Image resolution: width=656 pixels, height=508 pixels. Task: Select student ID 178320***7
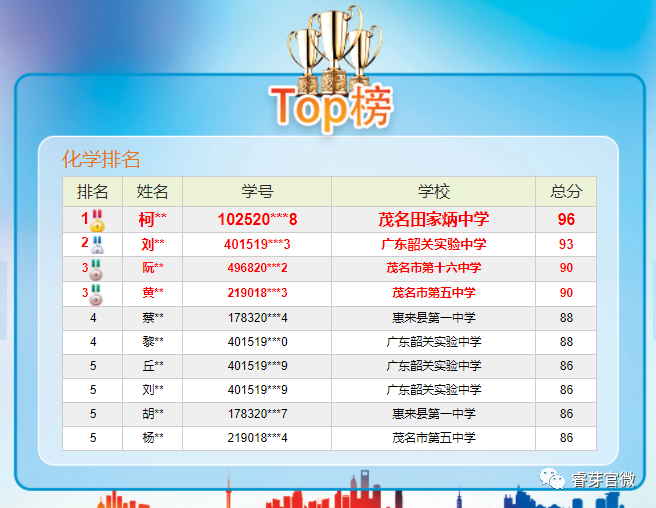(x=257, y=413)
